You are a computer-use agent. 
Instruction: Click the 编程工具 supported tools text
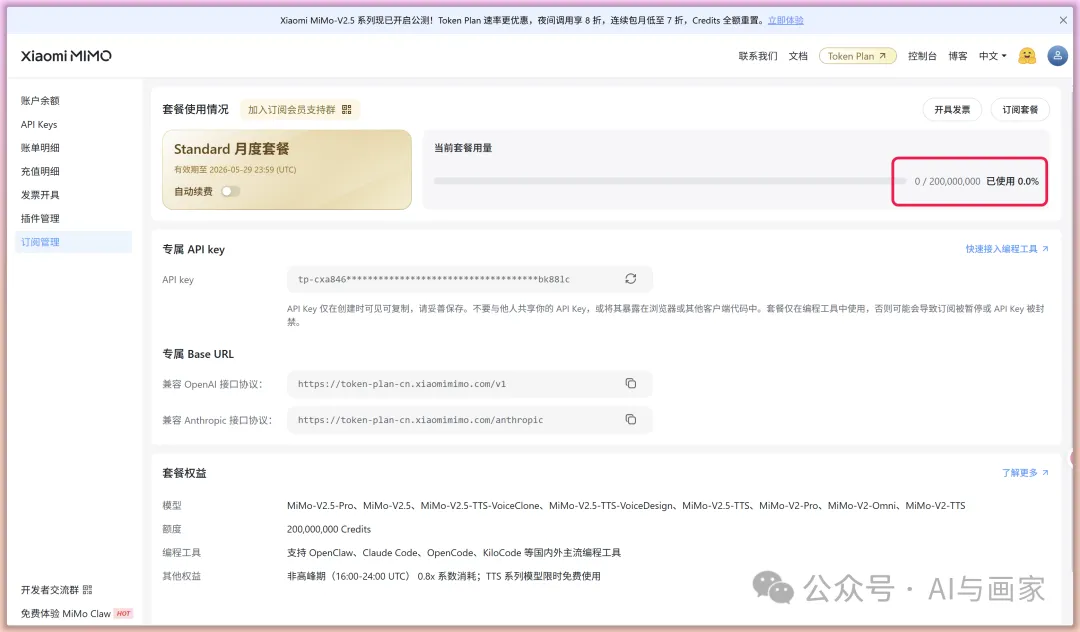point(454,553)
